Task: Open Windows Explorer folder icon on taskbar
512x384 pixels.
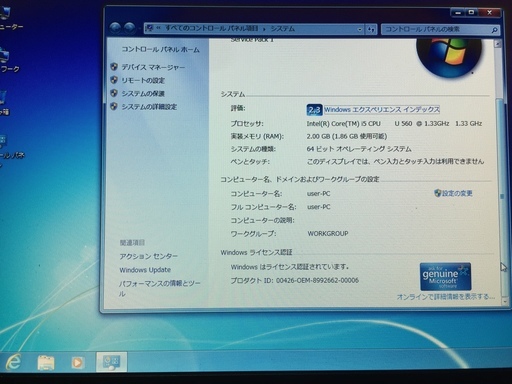Action: 46,362
